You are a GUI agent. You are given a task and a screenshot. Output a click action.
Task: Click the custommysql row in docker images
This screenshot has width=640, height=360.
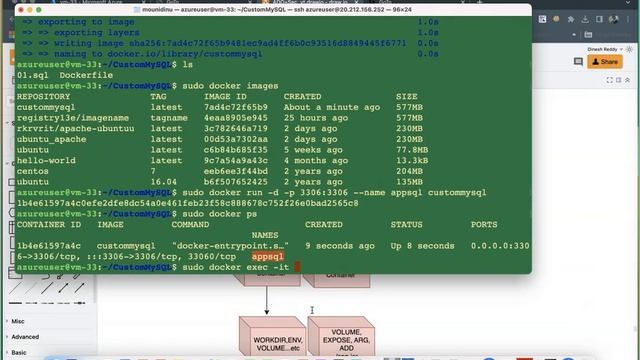[220, 107]
